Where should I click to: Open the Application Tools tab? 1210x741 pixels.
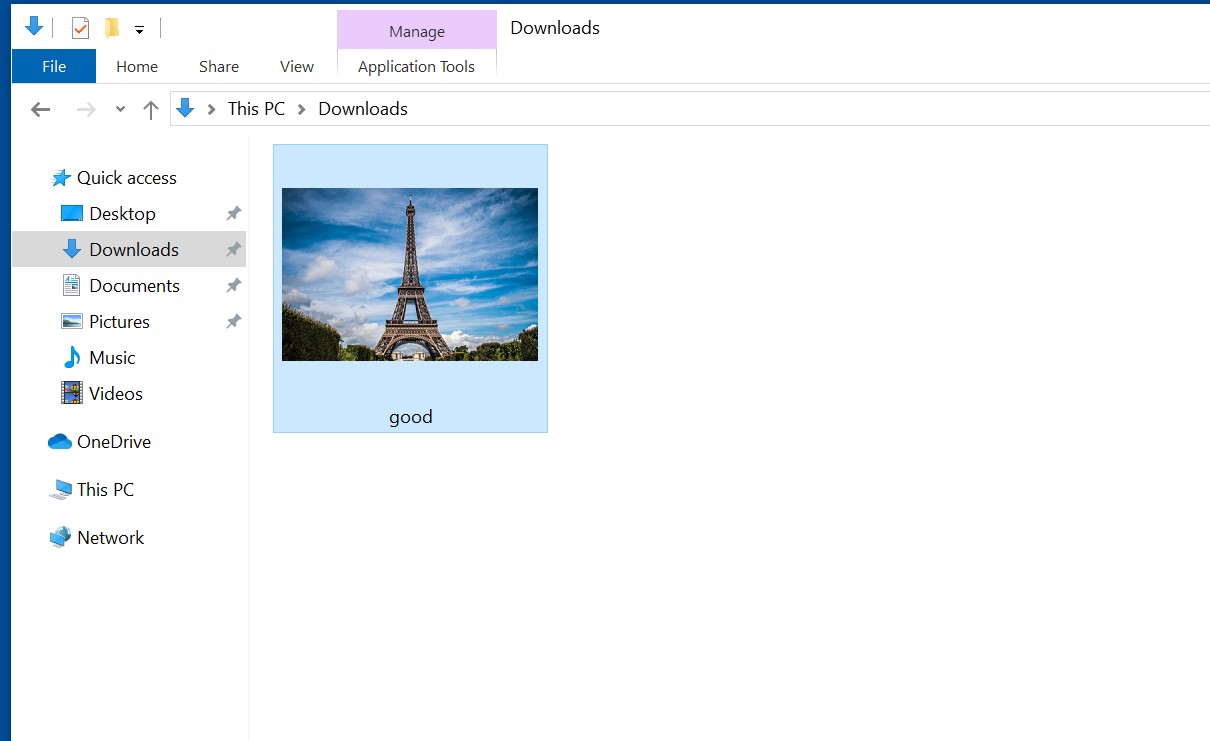(x=416, y=66)
